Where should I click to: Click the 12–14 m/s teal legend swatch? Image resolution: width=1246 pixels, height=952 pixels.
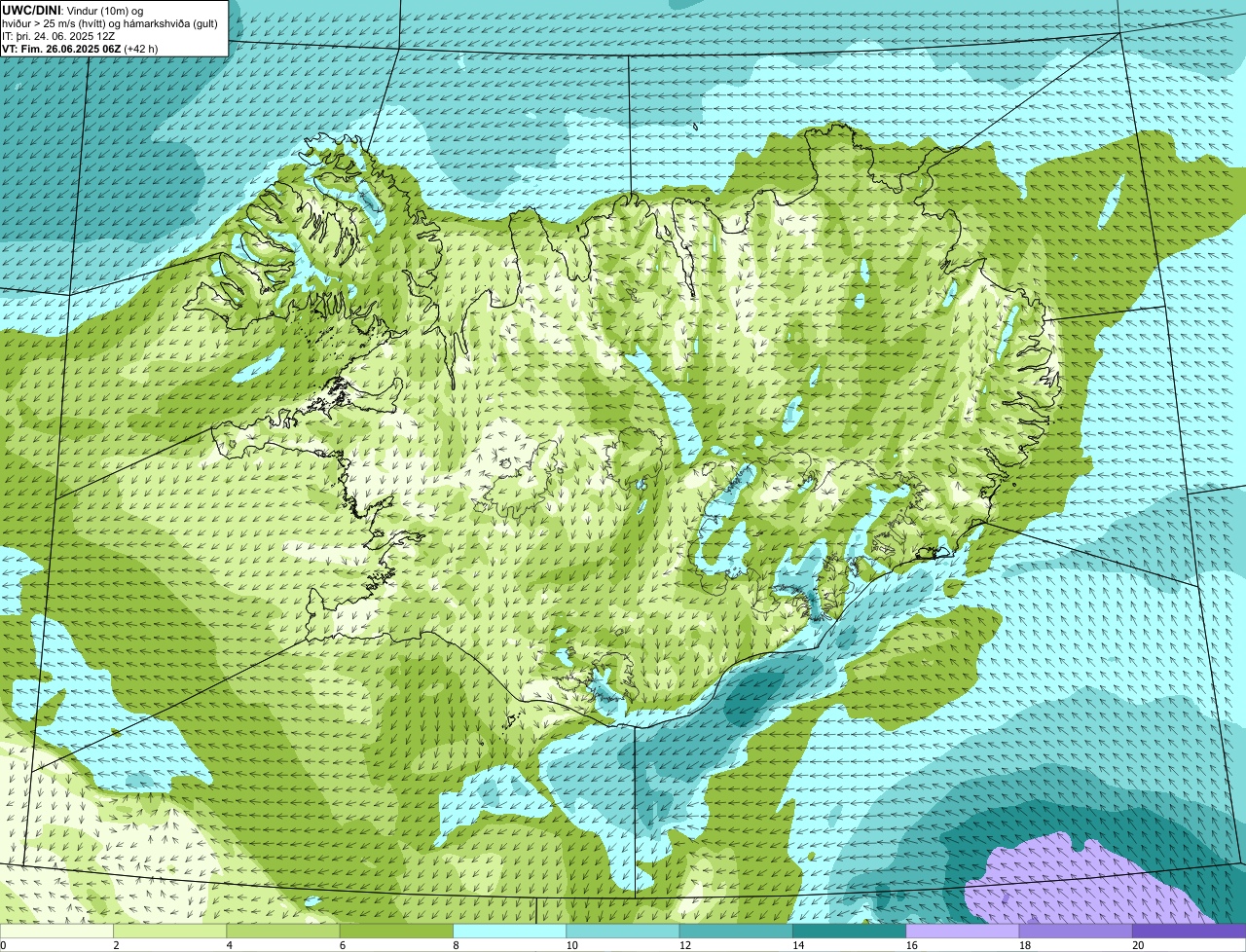coord(736,932)
